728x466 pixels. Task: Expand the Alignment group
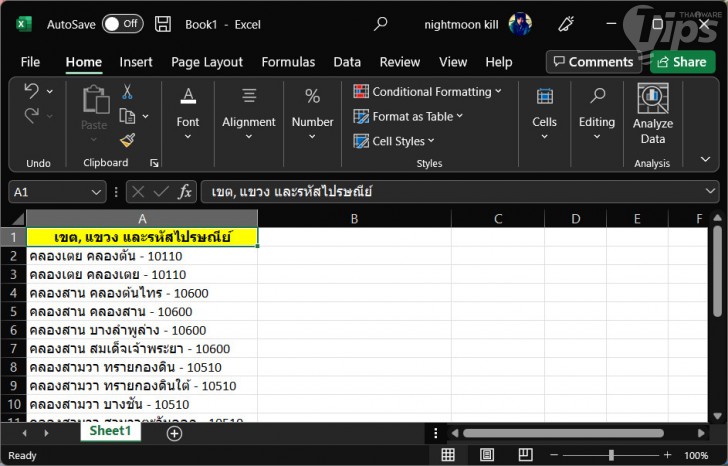tap(248, 114)
